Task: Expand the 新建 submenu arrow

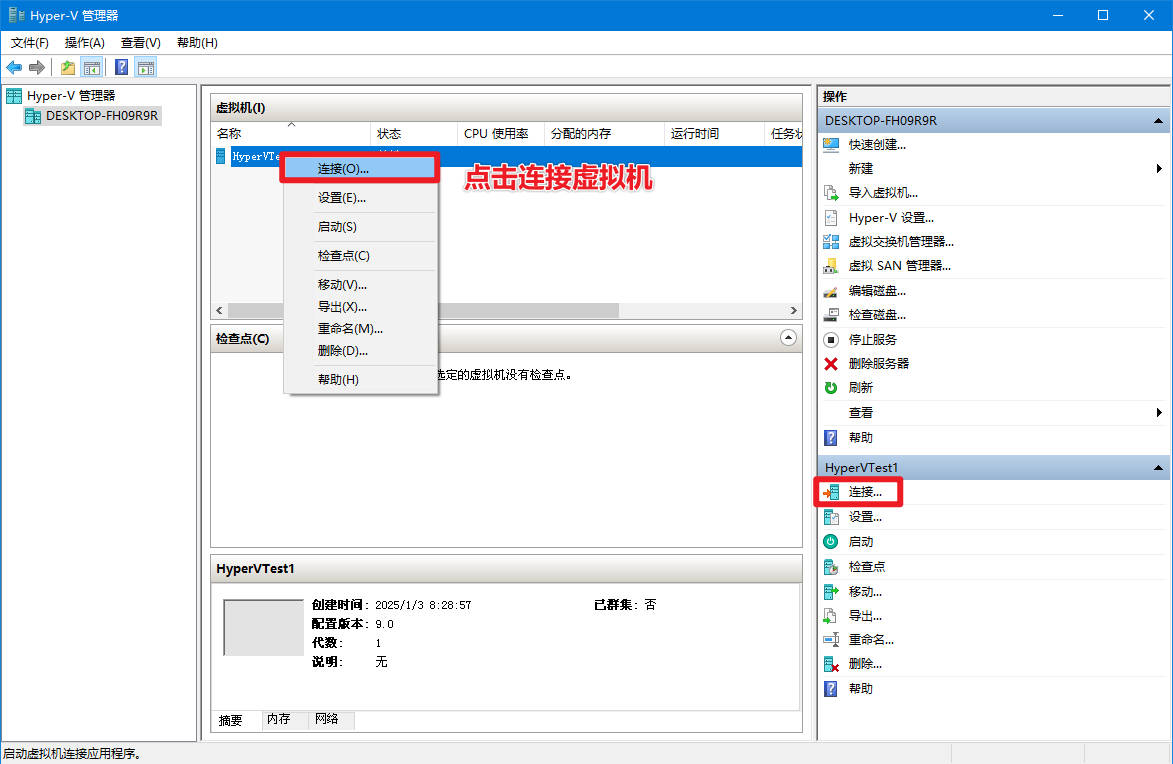Action: tap(1159, 169)
